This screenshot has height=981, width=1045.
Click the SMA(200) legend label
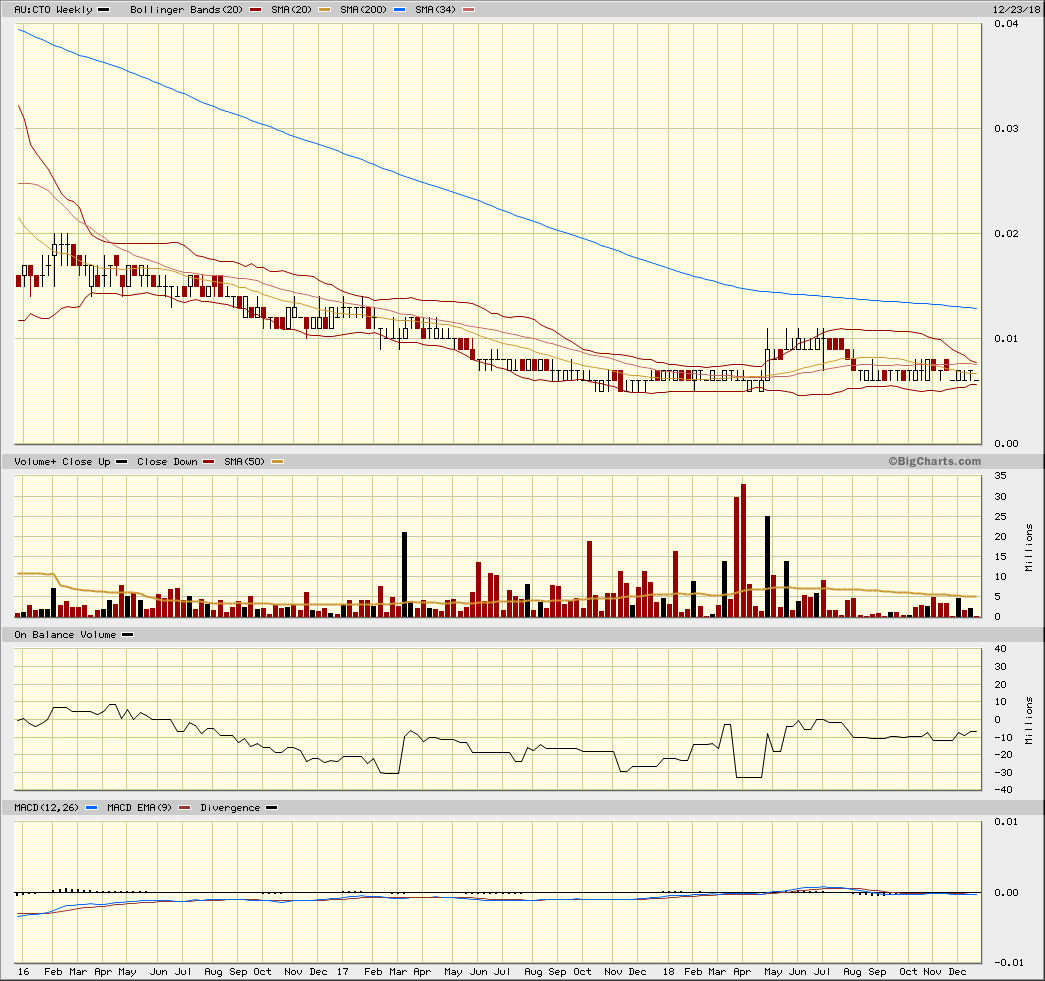point(363,9)
